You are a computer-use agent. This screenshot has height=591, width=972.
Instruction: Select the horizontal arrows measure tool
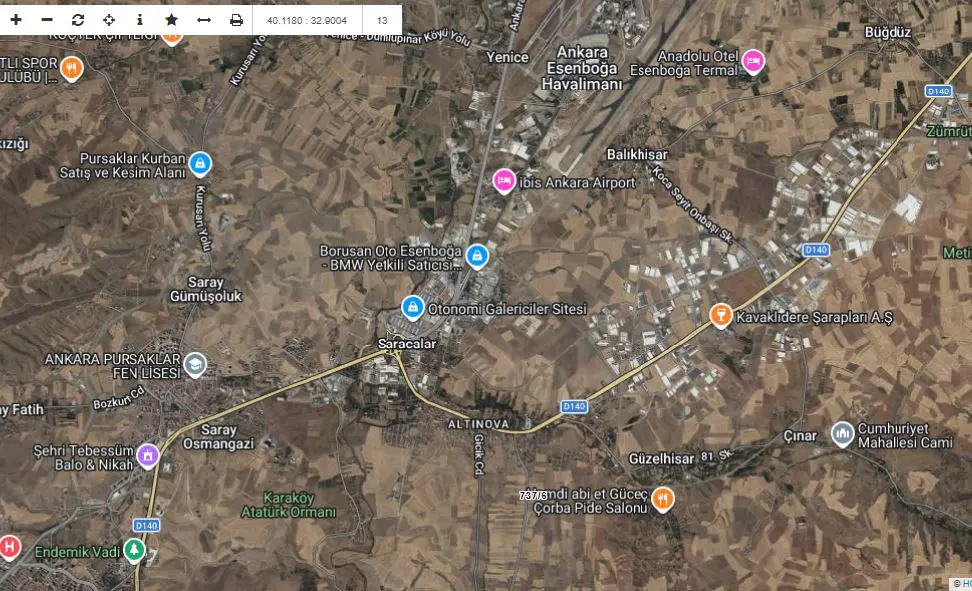coord(204,20)
